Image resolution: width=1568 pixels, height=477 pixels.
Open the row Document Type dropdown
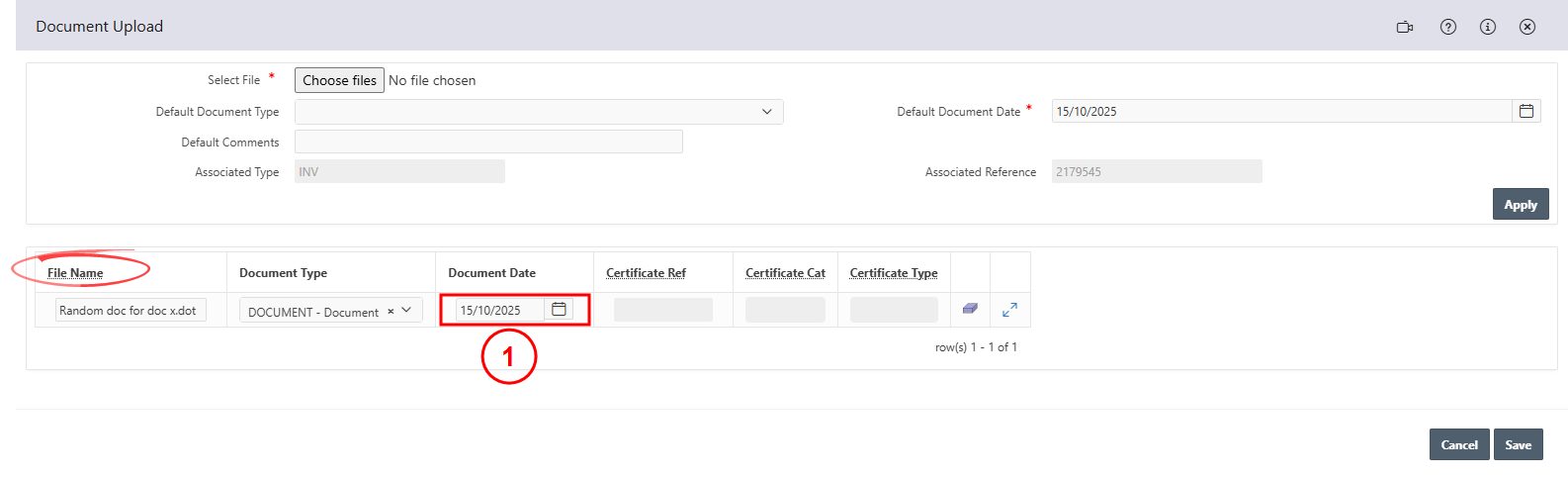406,311
